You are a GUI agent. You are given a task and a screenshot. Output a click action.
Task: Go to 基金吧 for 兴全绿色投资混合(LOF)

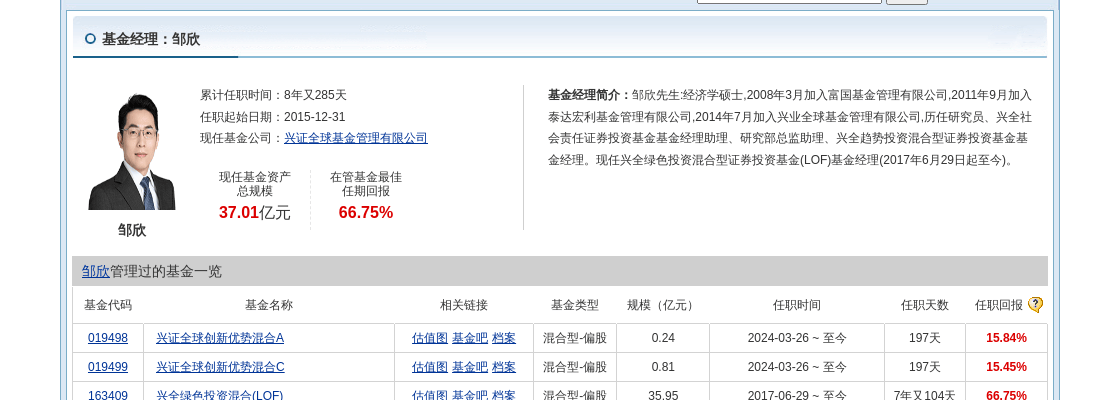(x=470, y=395)
